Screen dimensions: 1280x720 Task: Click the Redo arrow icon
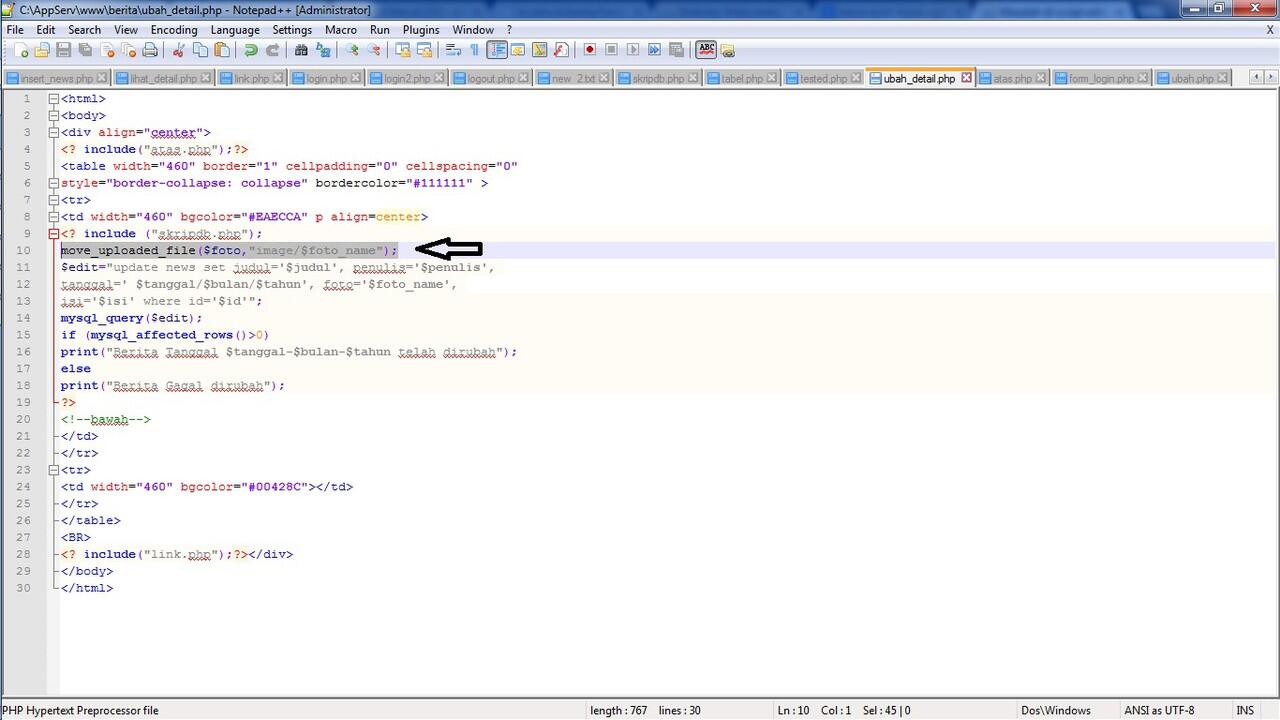pyautogui.click(x=272, y=50)
